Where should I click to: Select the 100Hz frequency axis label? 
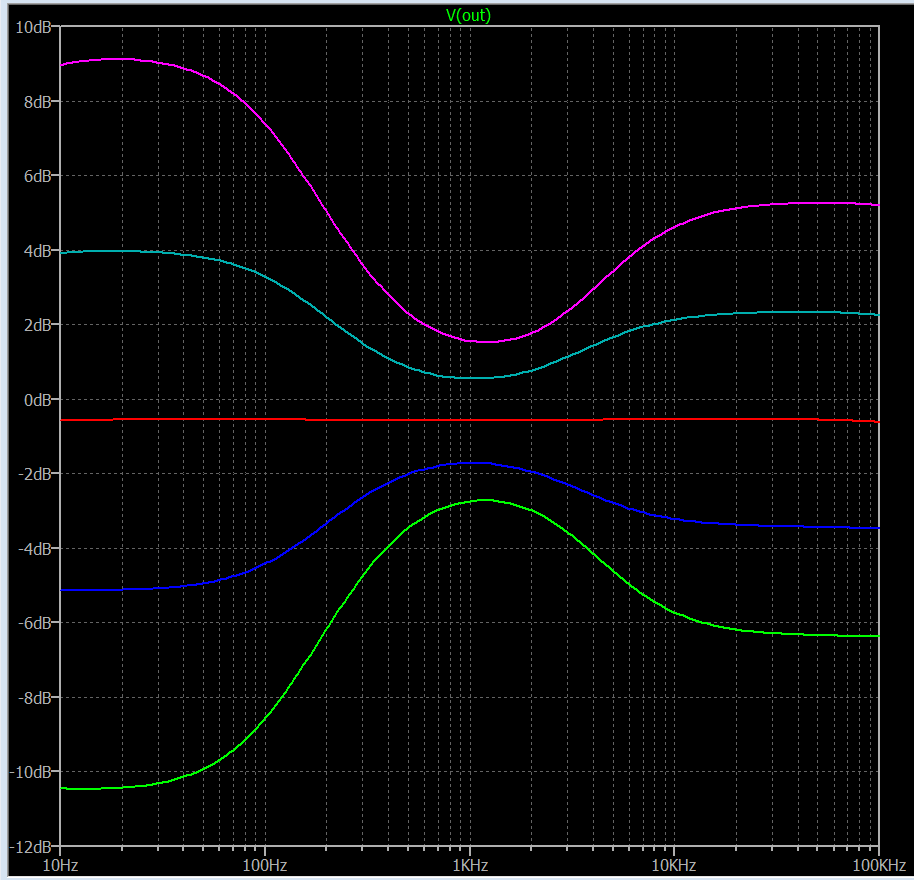tap(265, 864)
